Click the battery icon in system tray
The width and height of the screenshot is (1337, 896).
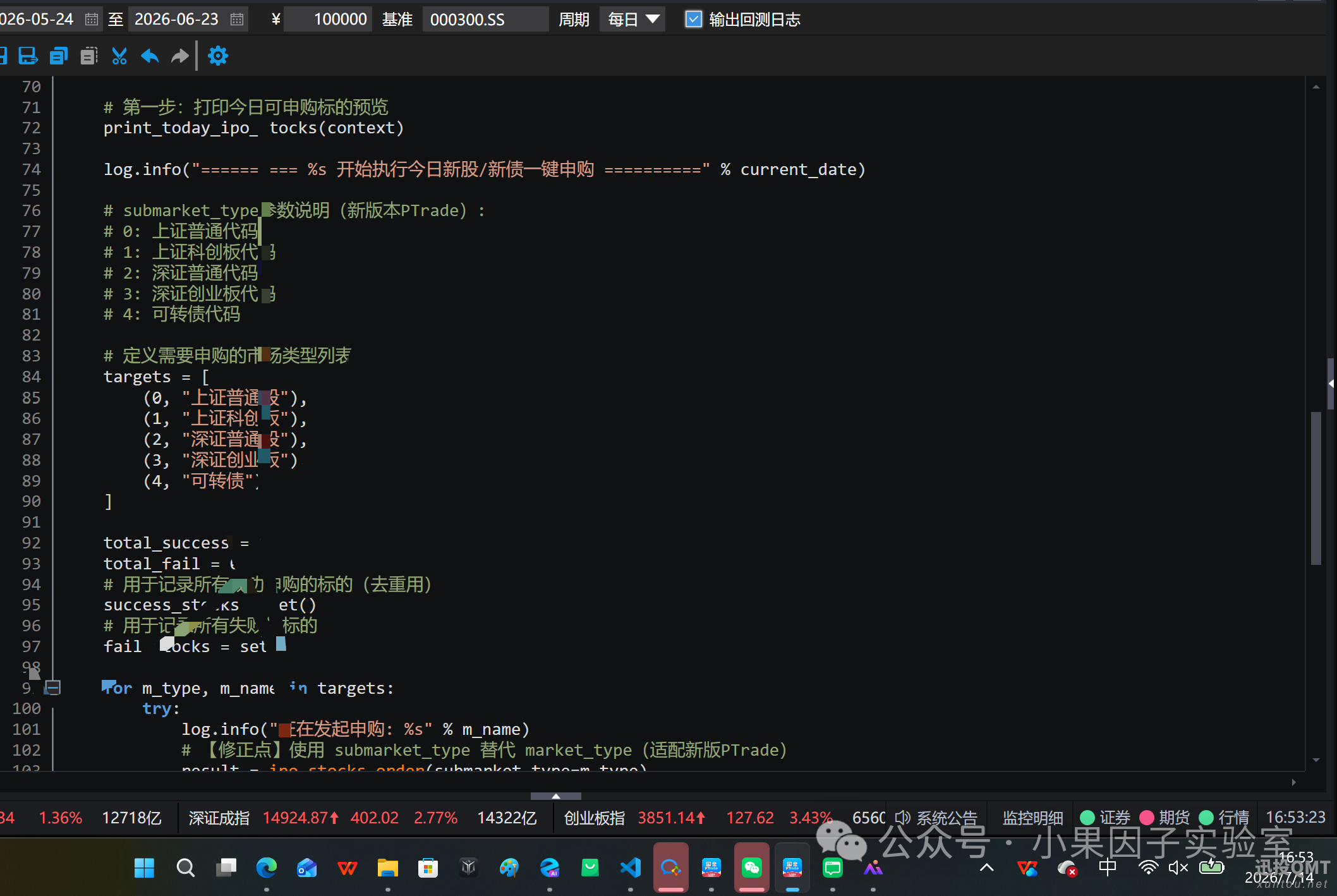tap(1211, 866)
